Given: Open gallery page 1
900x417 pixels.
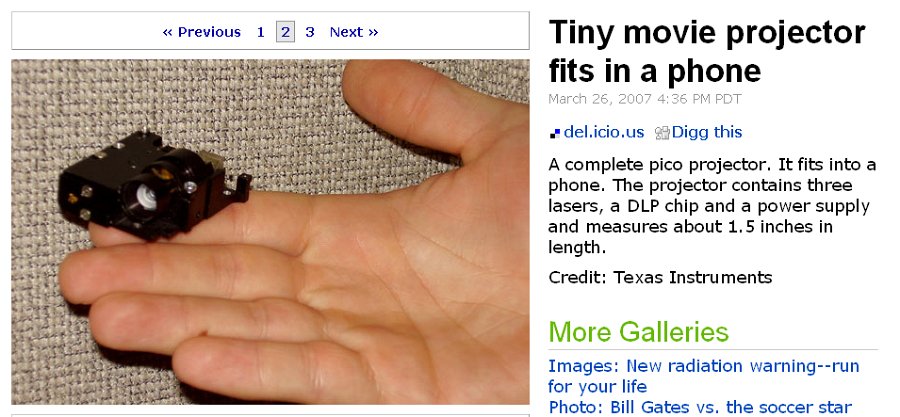Looking at the screenshot, I should [261, 32].
